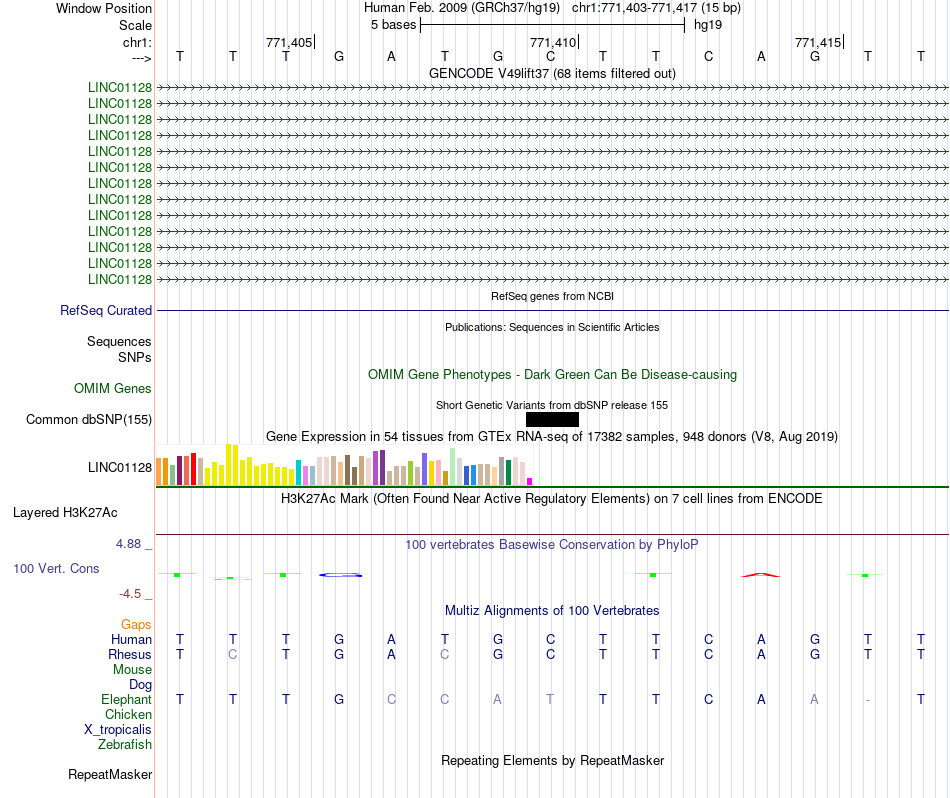Select the Chicken alignment row label
Viewport: 950px width, 798px height.
128,715
